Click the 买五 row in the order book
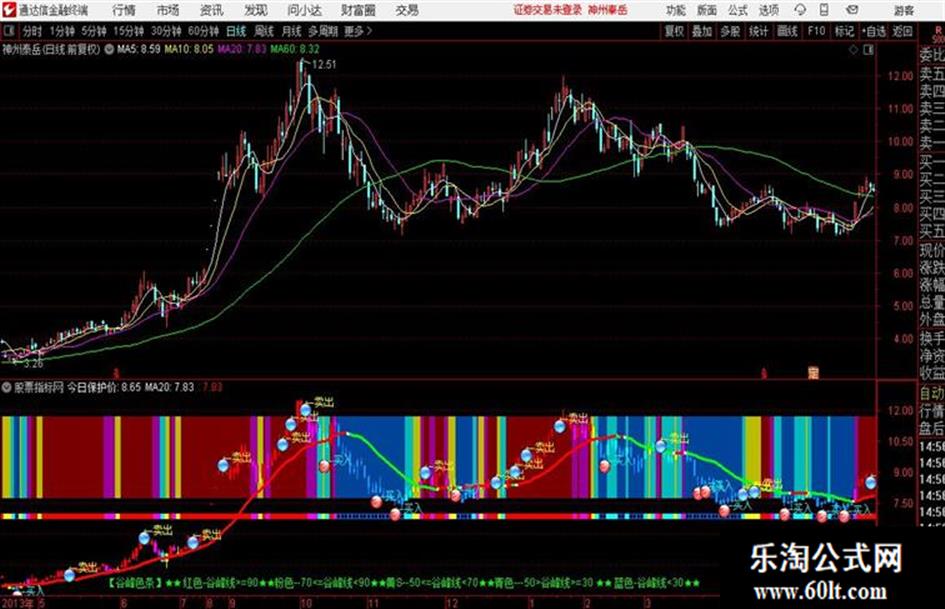945x609 pixels. pos(932,231)
